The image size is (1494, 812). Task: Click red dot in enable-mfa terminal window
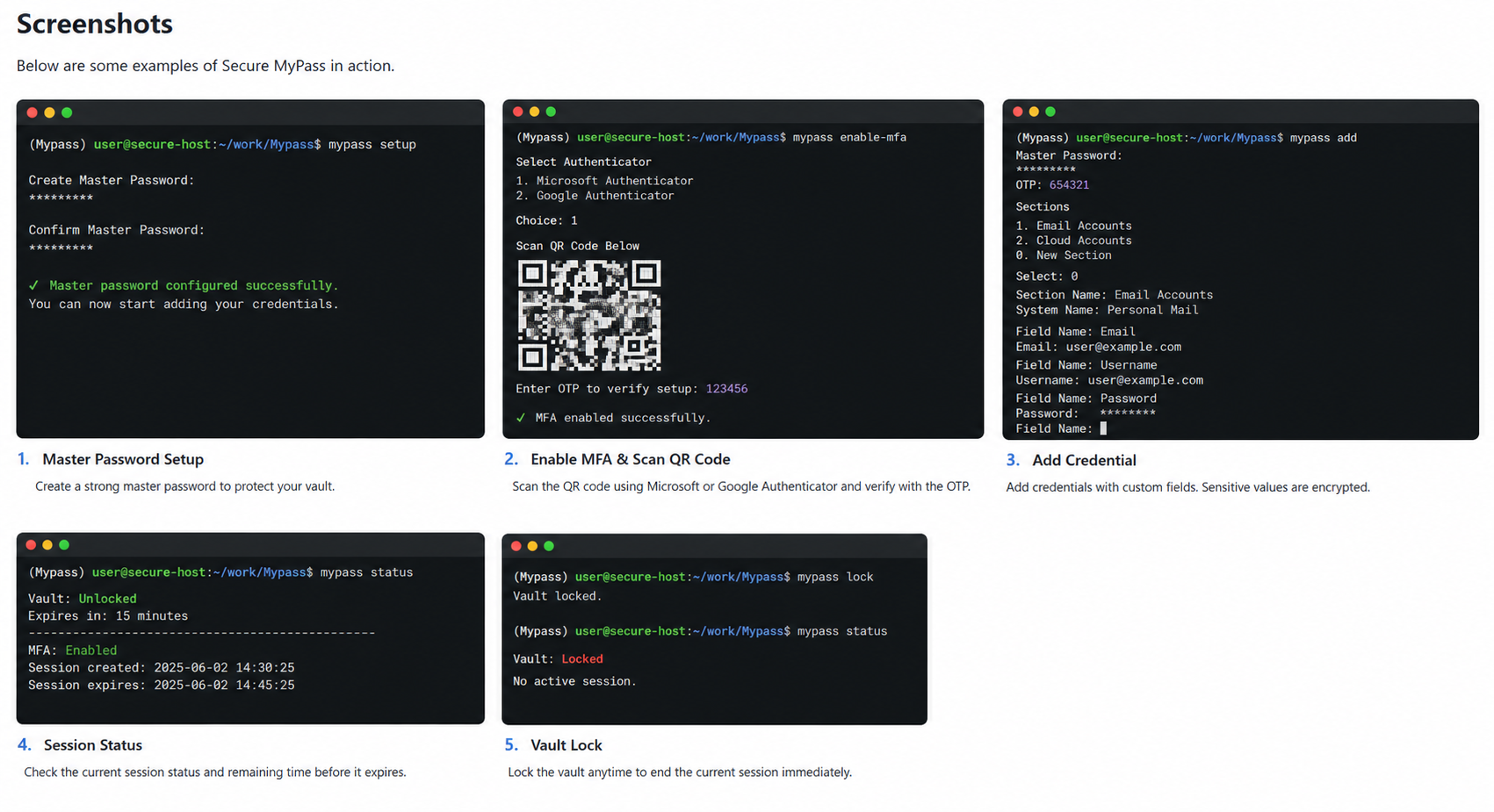pyautogui.click(x=518, y=111)
